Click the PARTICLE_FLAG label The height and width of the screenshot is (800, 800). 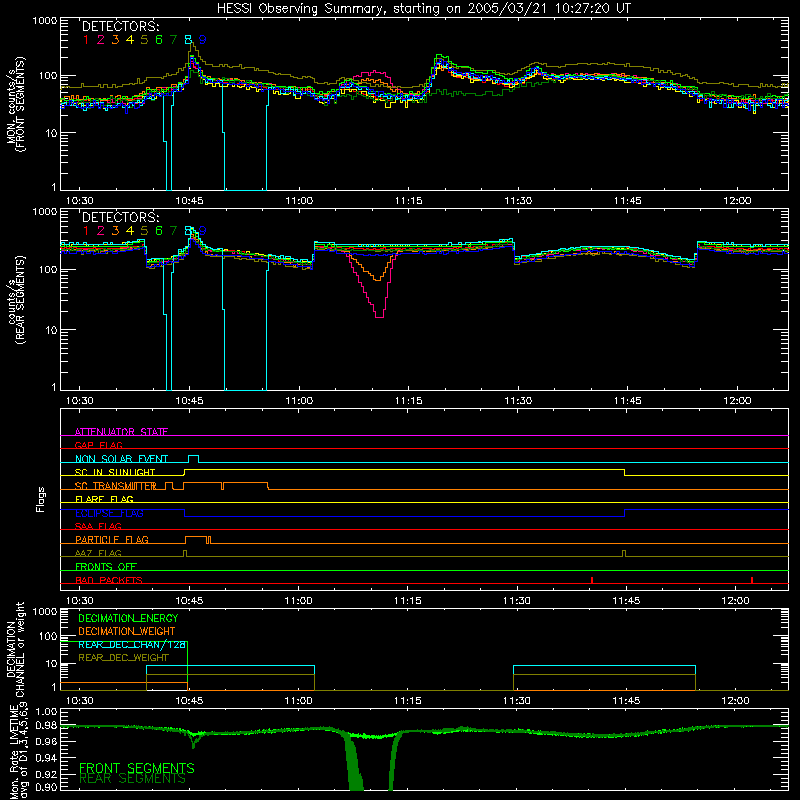click(x=112, y=539)
